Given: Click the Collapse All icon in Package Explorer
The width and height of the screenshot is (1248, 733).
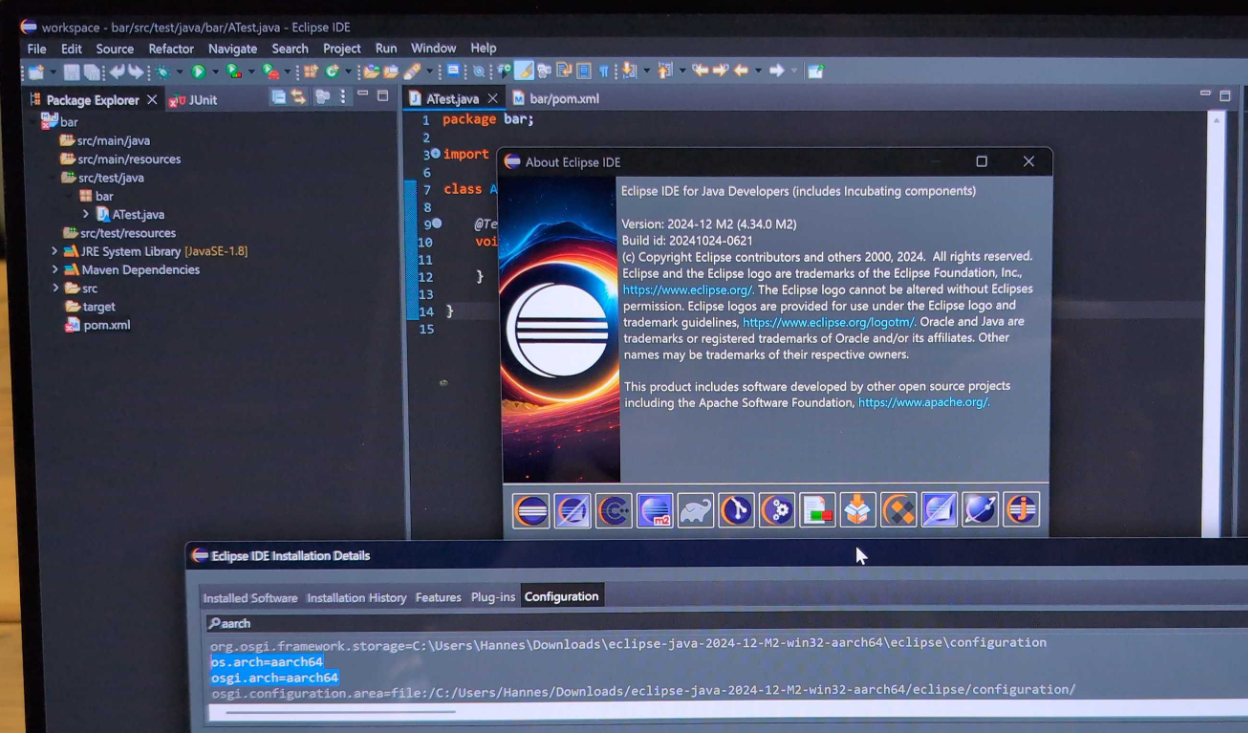Looking at the screenshot, I should pyautogui.click(x=278, y=97).
